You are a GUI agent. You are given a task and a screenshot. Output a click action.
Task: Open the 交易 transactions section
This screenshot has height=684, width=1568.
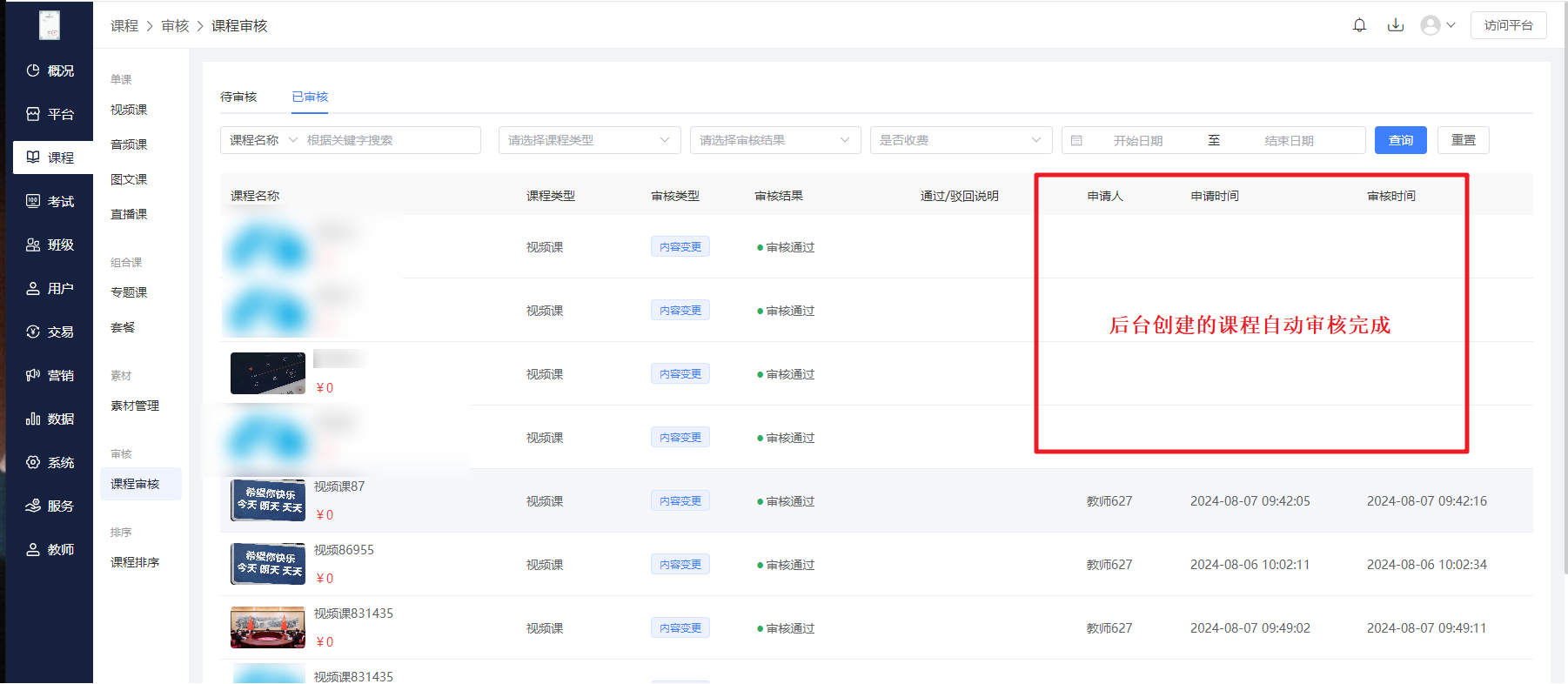(x=50, y=332)
